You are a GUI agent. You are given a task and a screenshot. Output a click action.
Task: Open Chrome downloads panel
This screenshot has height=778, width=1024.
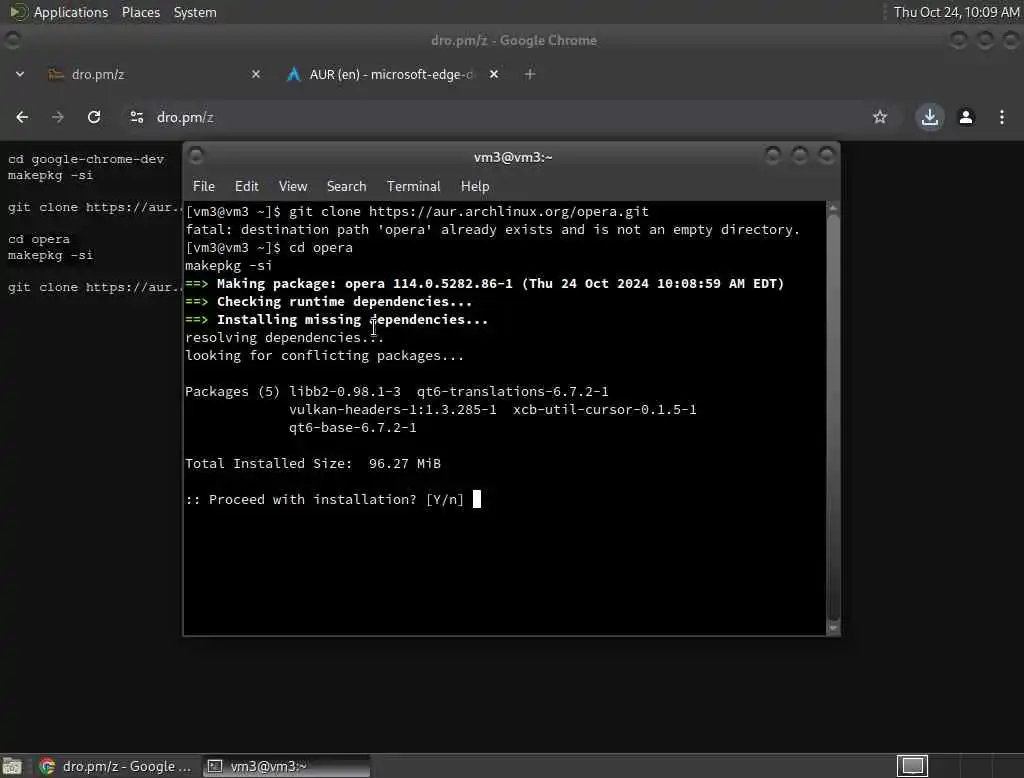point(930,117)
